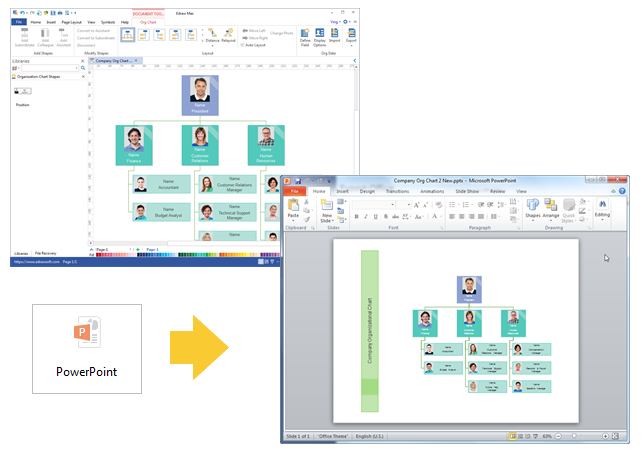Select the first highlighted org chart layout style
Screen dimensions: 641x453
tap(128, 35)
